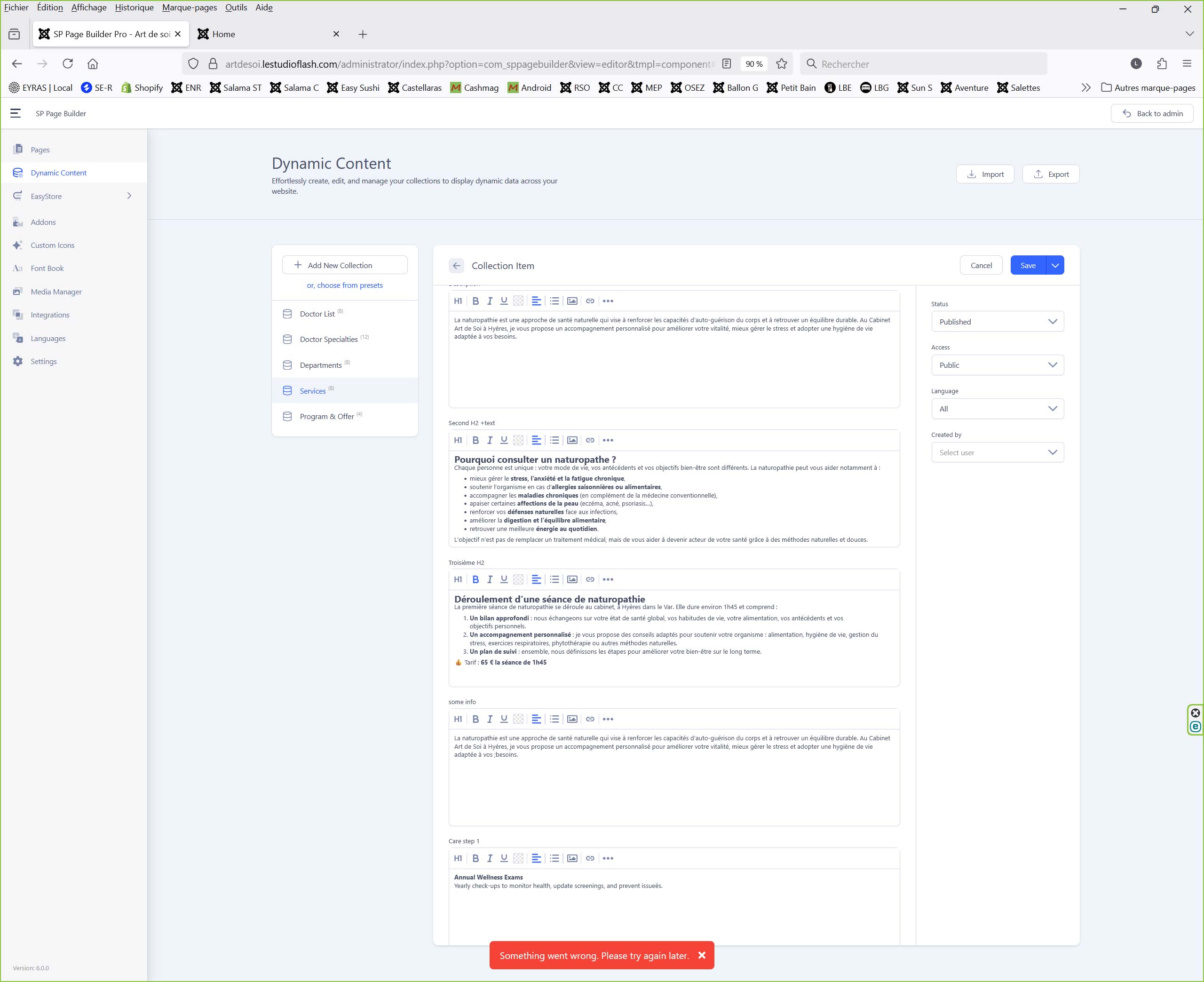The width and height of the screenshot is (1204, 982).
Task: Click the Add New Collection button
Action: click(x=344, y=265)
